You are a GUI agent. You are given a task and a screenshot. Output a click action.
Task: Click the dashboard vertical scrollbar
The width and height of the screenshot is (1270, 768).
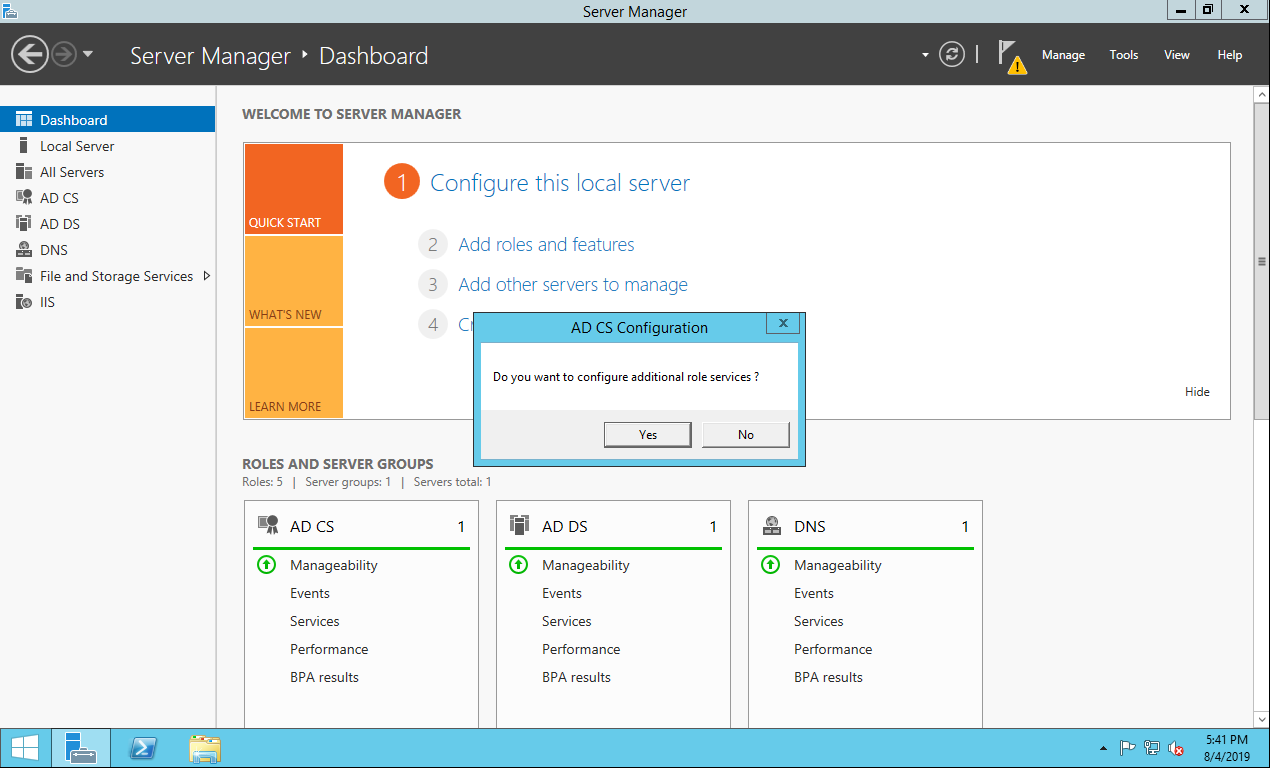click(1261, 262)
